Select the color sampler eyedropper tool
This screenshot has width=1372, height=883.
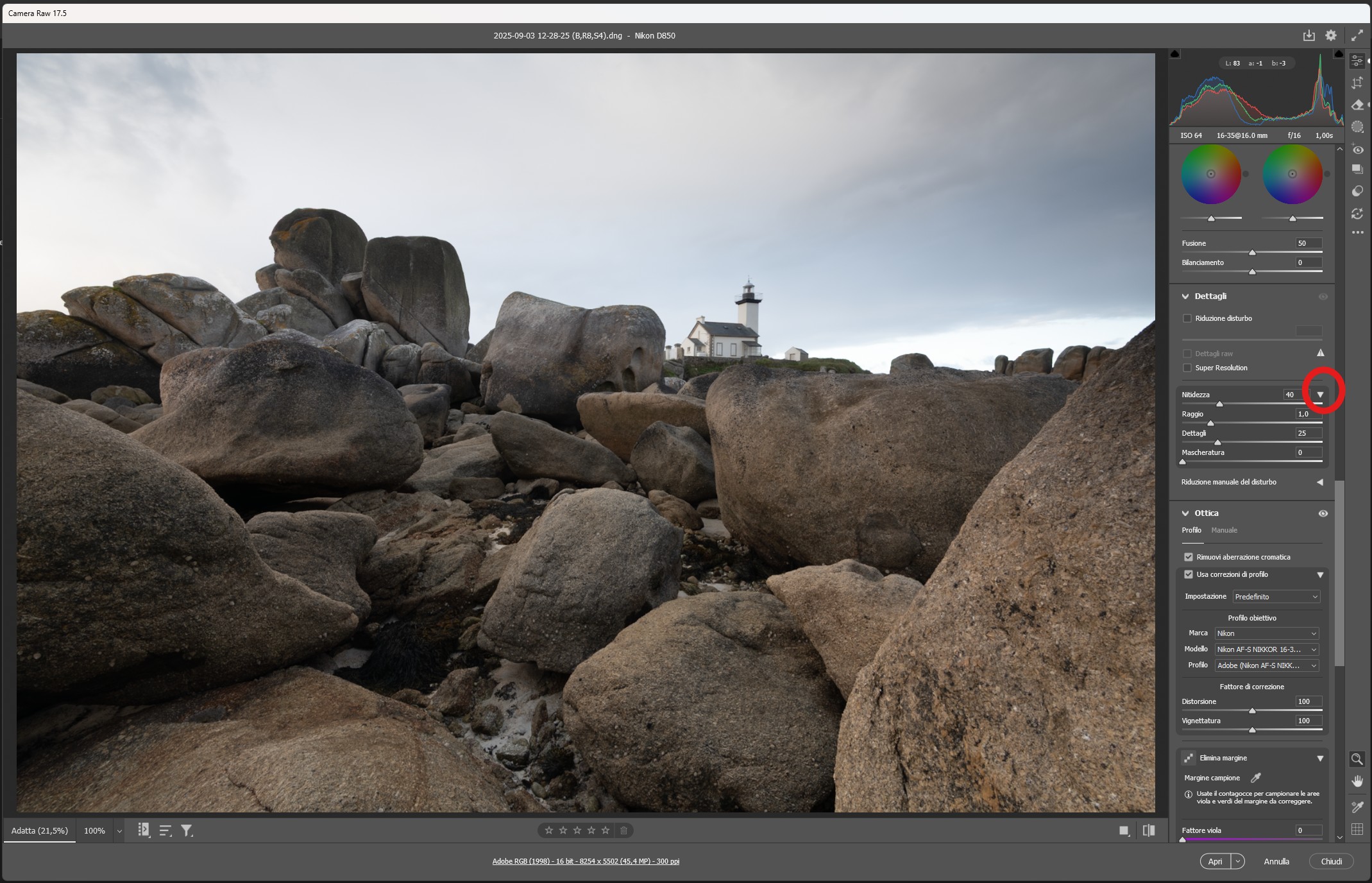(1357, 807)
